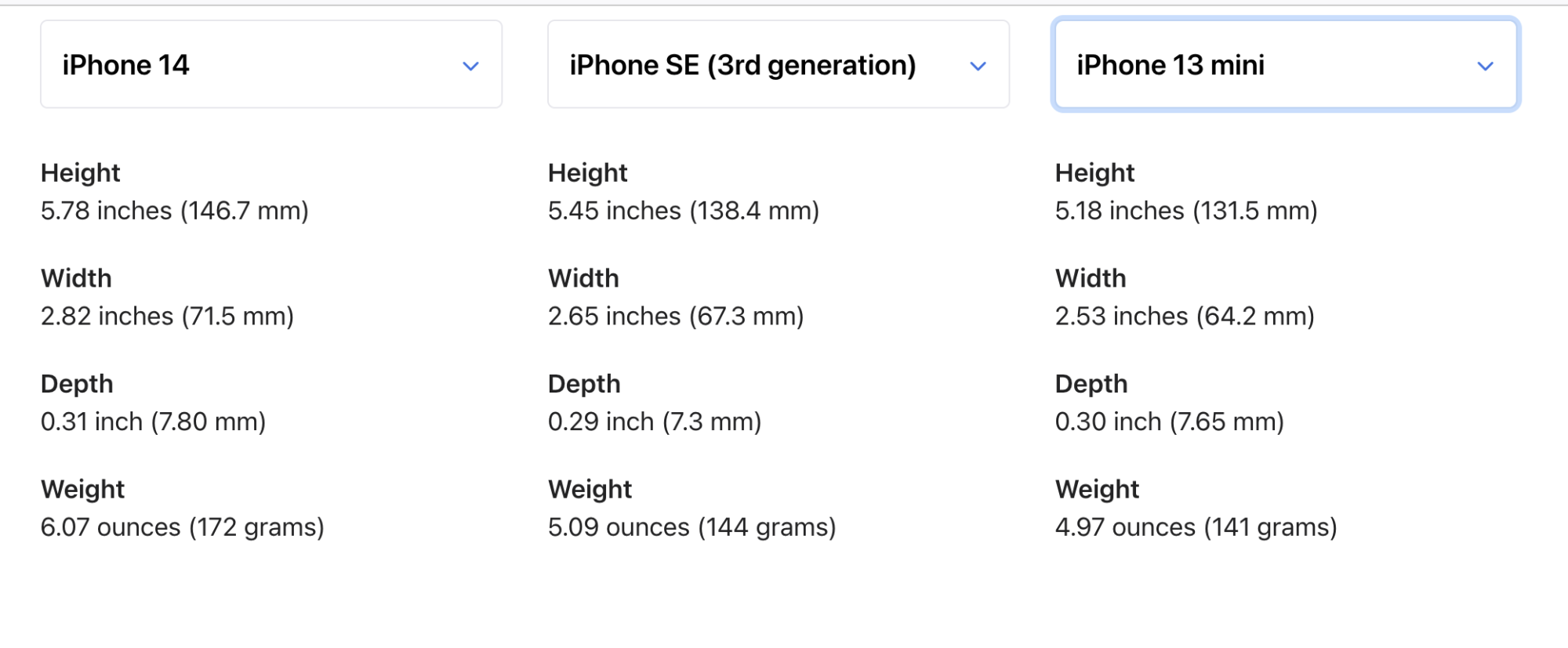The width and height of the screenshot is (1568, 648).
Task: Click iPhone 14 height value 5.78 inches
Action: coord(174,211)
